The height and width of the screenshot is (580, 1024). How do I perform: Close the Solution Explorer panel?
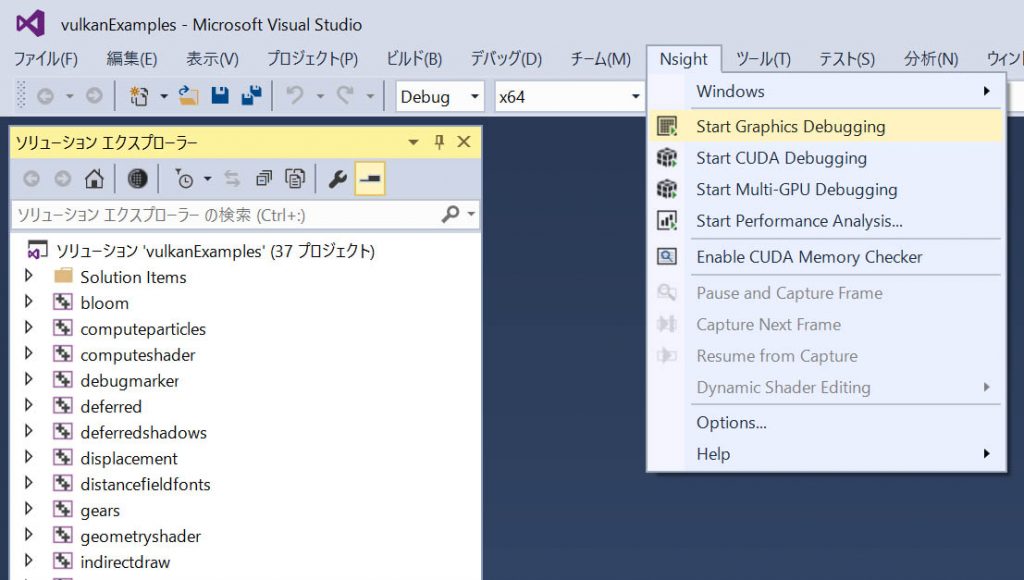[464, 142]
